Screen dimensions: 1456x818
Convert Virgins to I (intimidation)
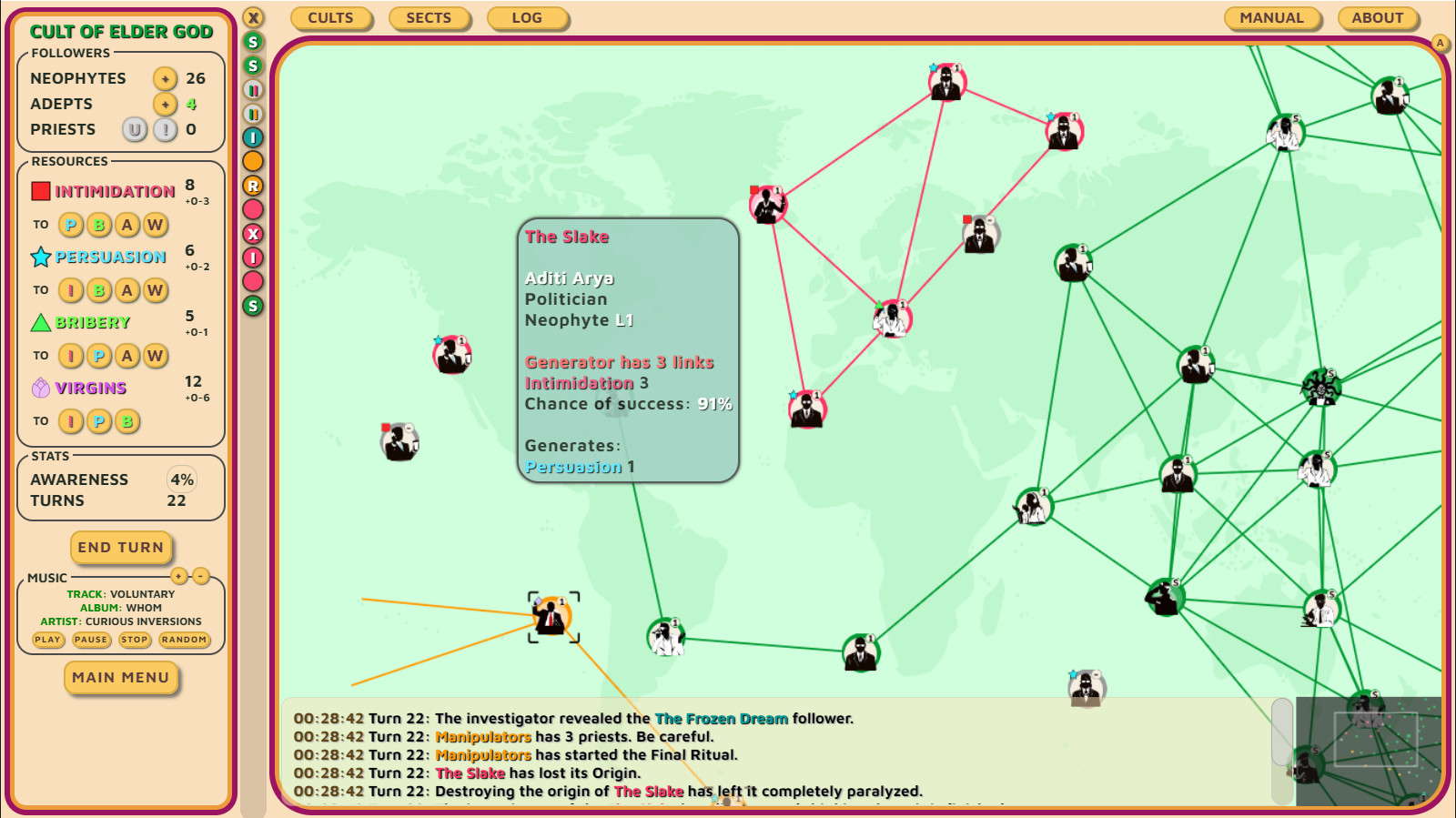[x=71, y=421]
